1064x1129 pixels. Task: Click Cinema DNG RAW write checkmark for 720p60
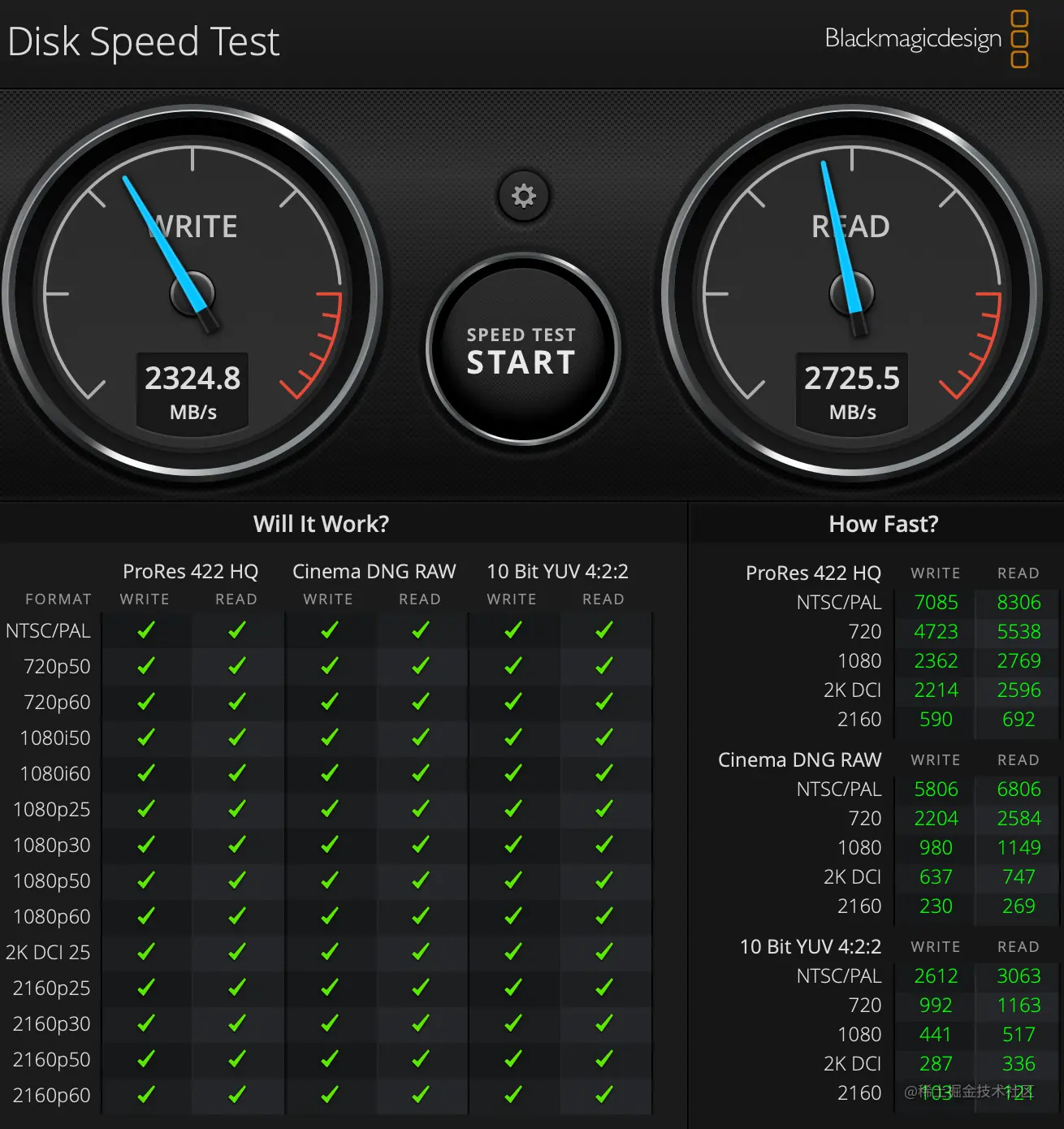tap(330, 702)
